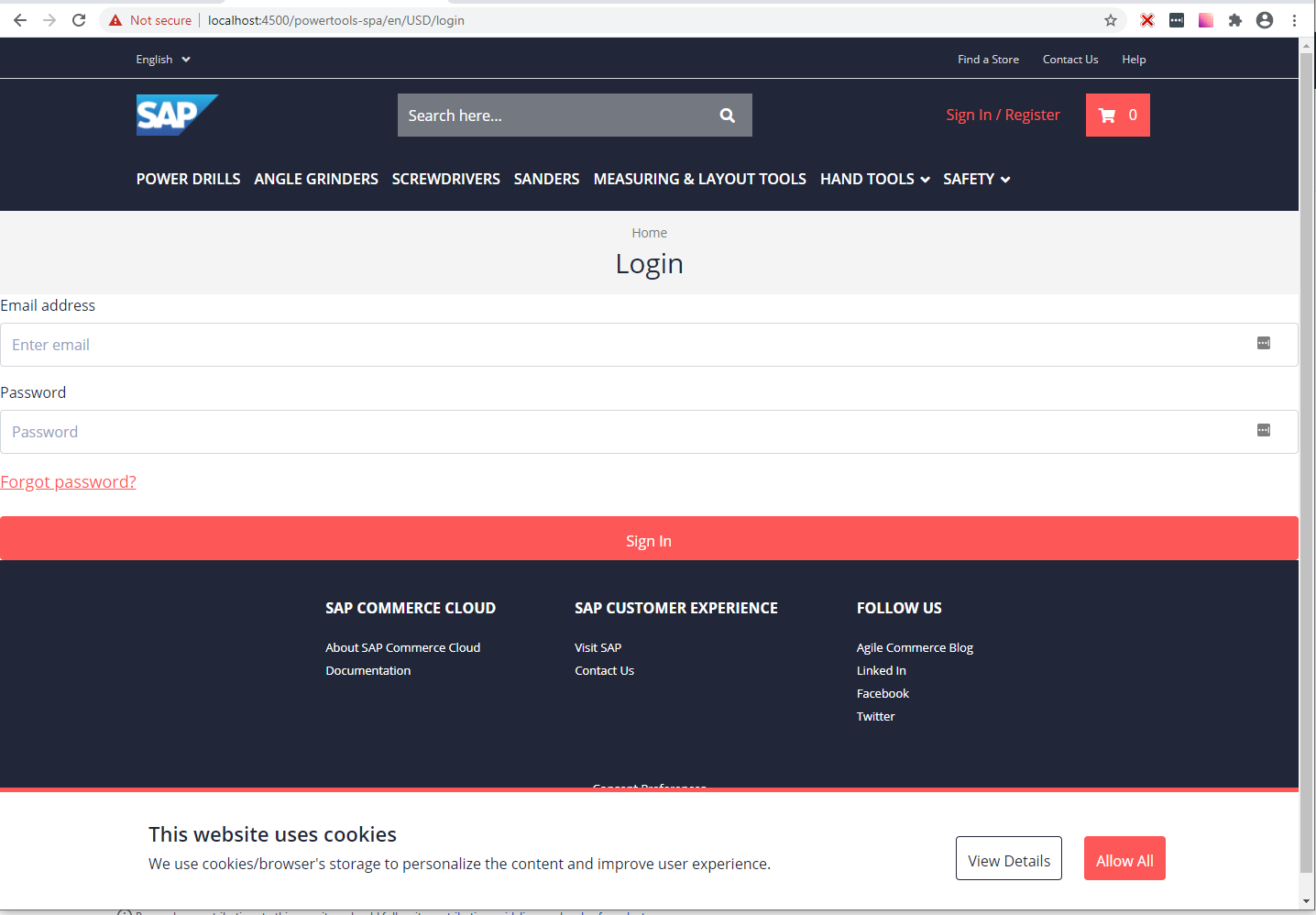Open Measuring & Layout Tools category
1316x915 pixels.
(x=700, y=179)
